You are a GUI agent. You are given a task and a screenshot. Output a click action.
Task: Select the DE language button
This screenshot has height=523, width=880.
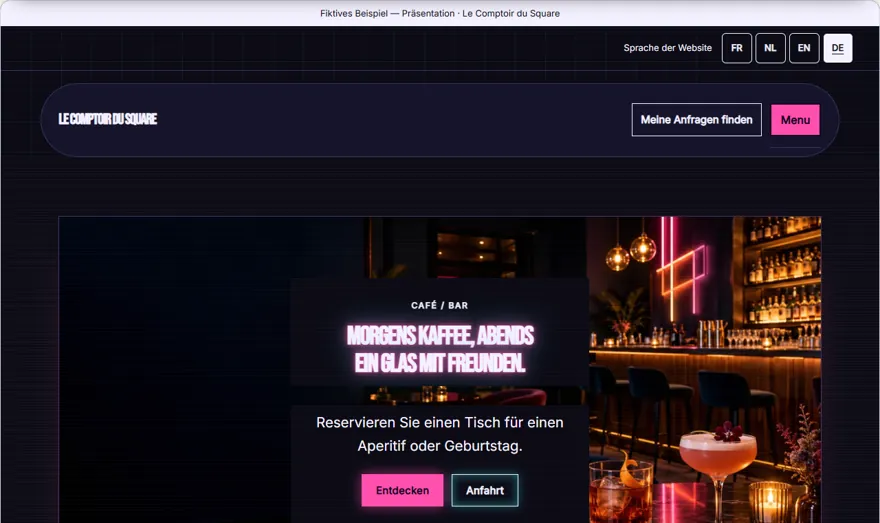click(x=837, y=48)
